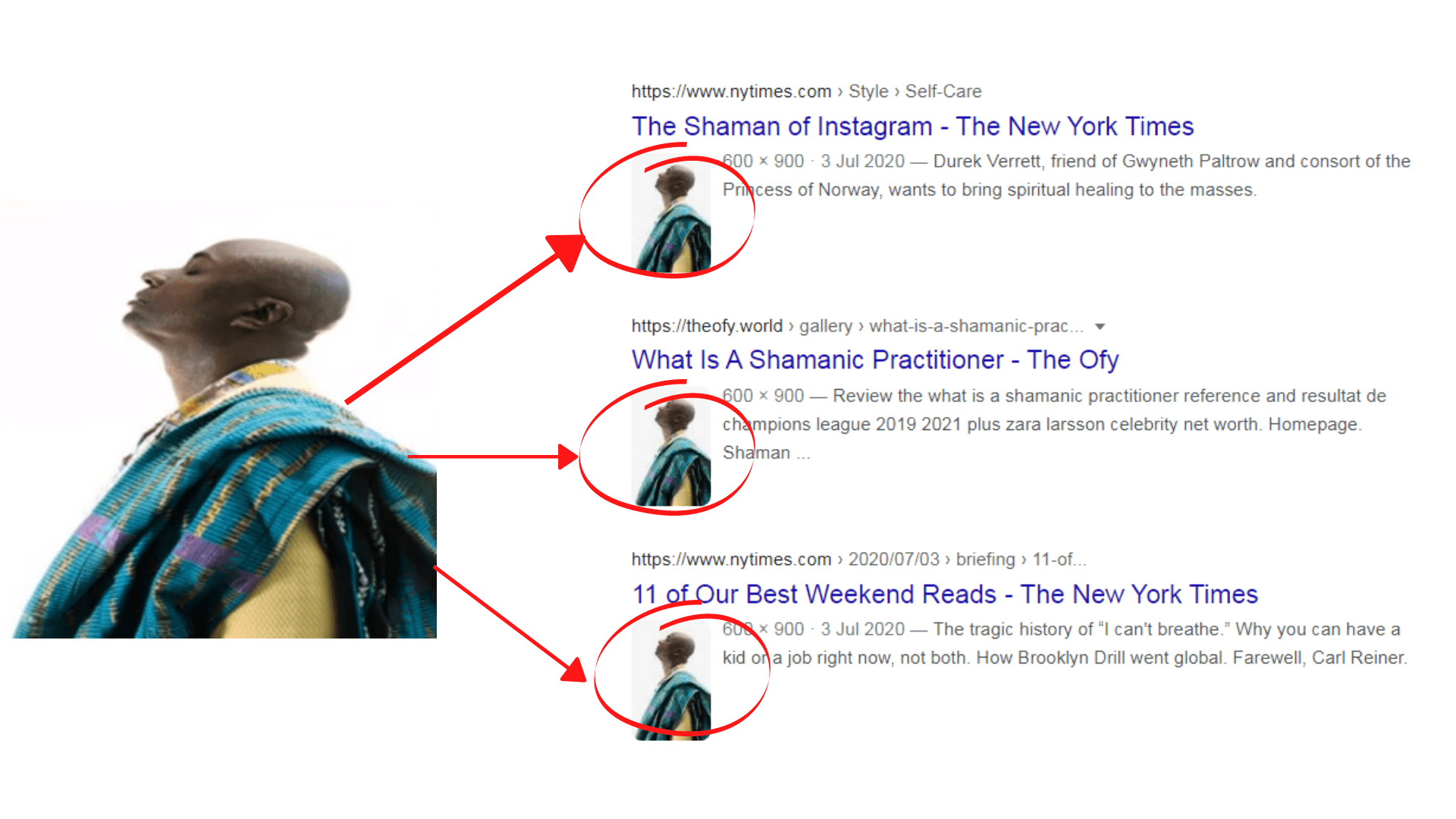Screen dimensions: 1456x819
Task: Click 'Self-Care' in the first result breadcrumb
Action: (x=943, y=92)
